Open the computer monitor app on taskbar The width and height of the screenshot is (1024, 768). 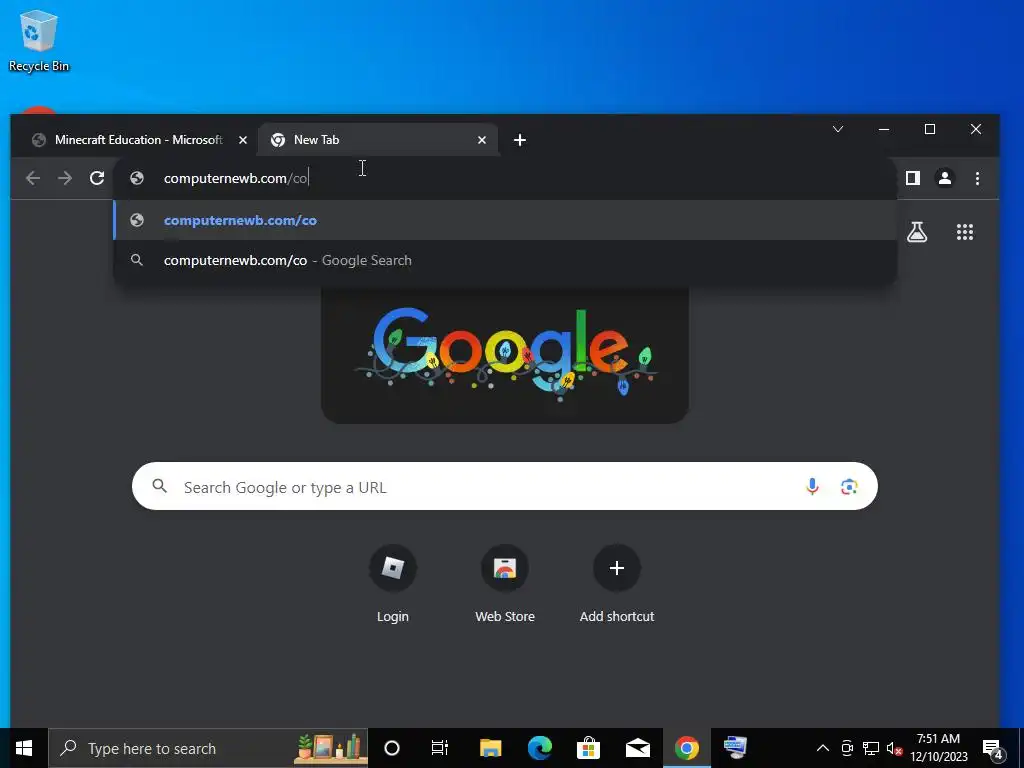tap(735, 748)
